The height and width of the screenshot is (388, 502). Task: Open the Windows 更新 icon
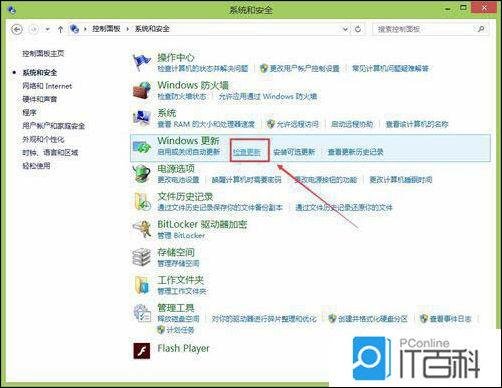click(x=142, y=147)
